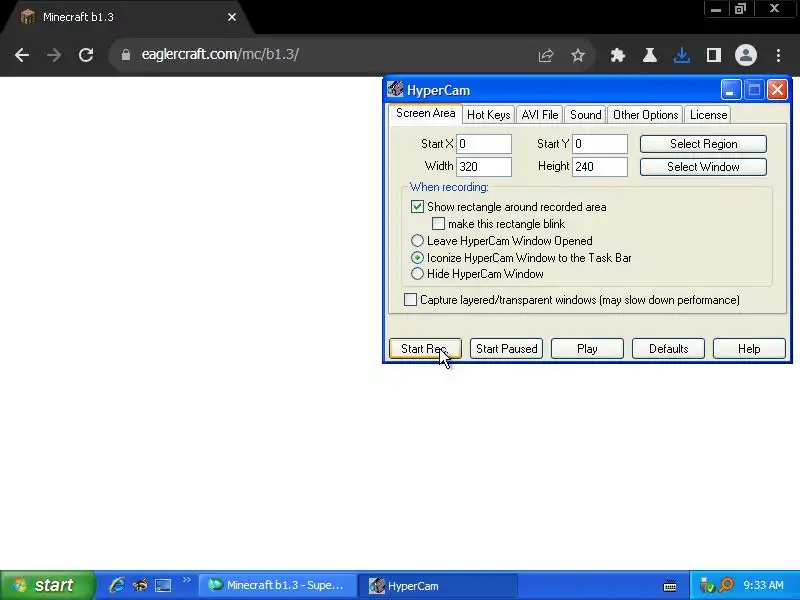The width and height of the screenshot is (800, 600).
Task: Click the Start Rec. button
Action: 425,349
